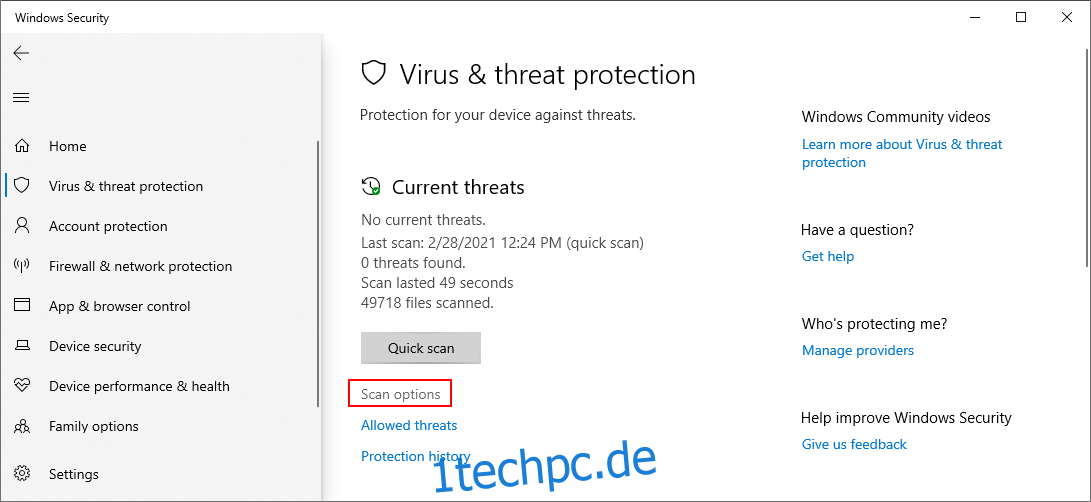Open App & browser control window icon
Screen dimensions: 1091x502
pos(22,306)
